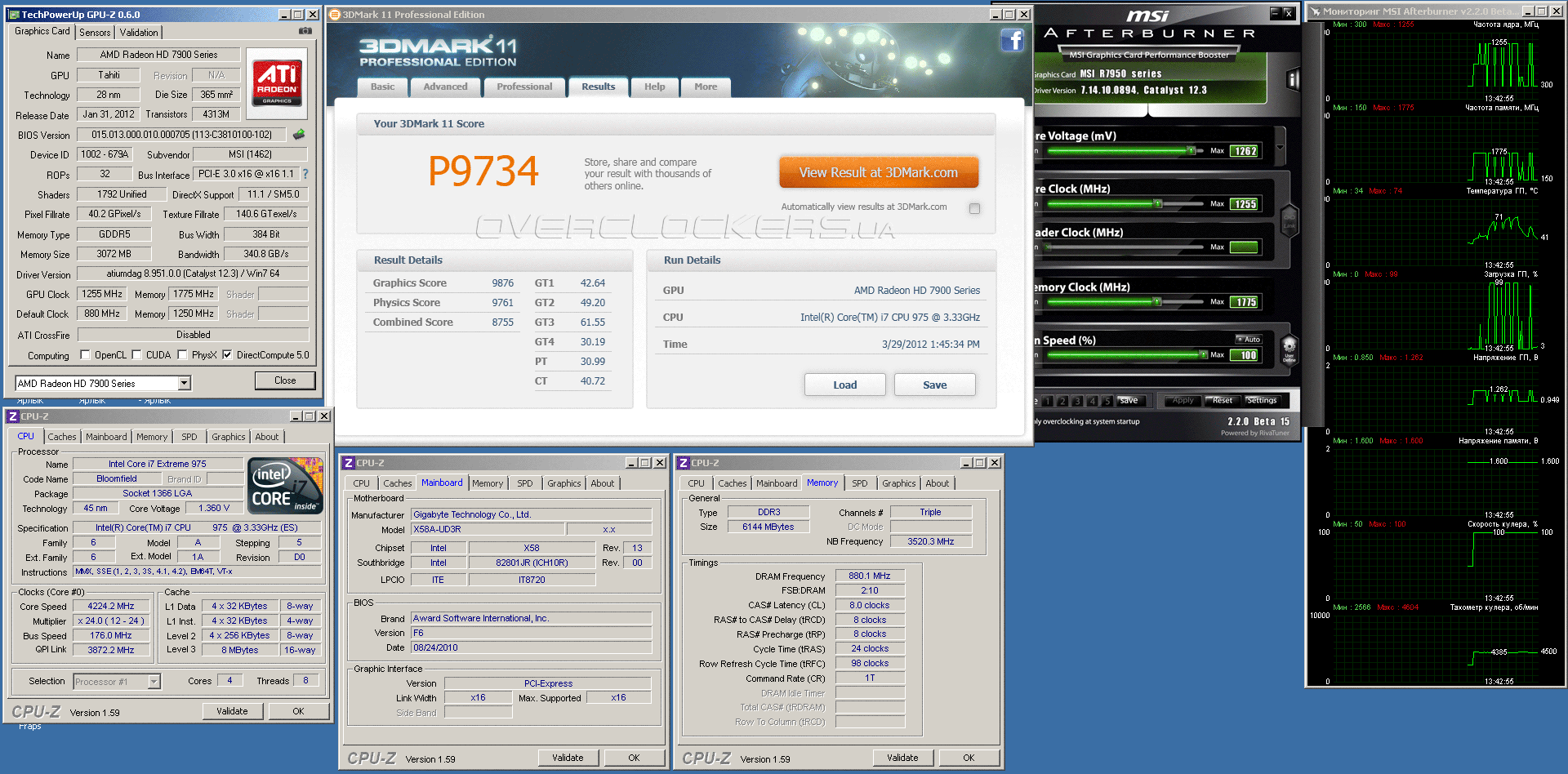Viewport: 1568px width, 774px height.
Task: Click the Bus Interface question mark icon
Action: click(305, 174)
